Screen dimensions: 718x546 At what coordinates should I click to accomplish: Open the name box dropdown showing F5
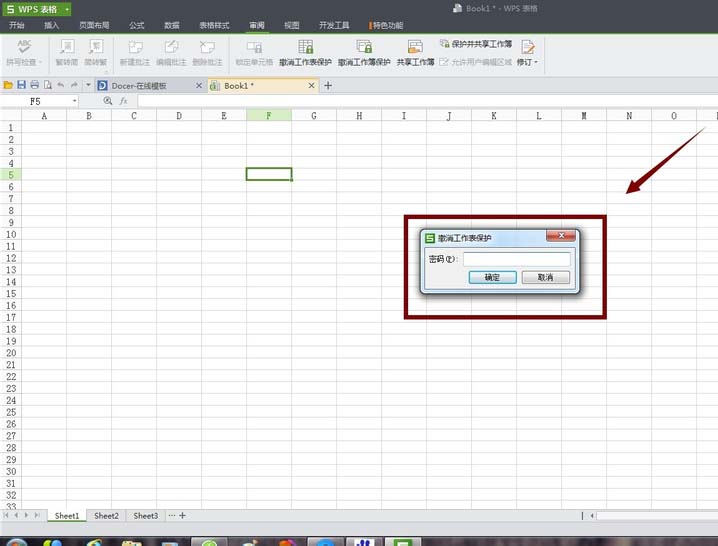(x=74, y=101)
